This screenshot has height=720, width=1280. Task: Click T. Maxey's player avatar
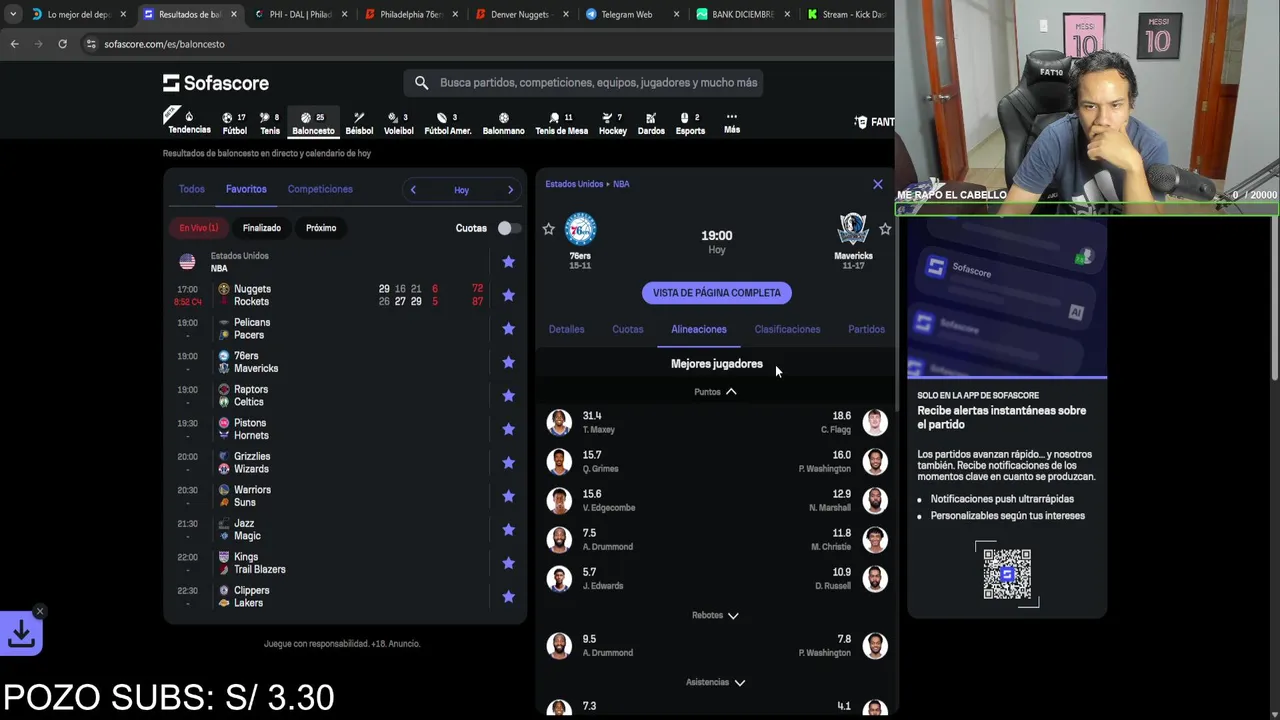559,422
